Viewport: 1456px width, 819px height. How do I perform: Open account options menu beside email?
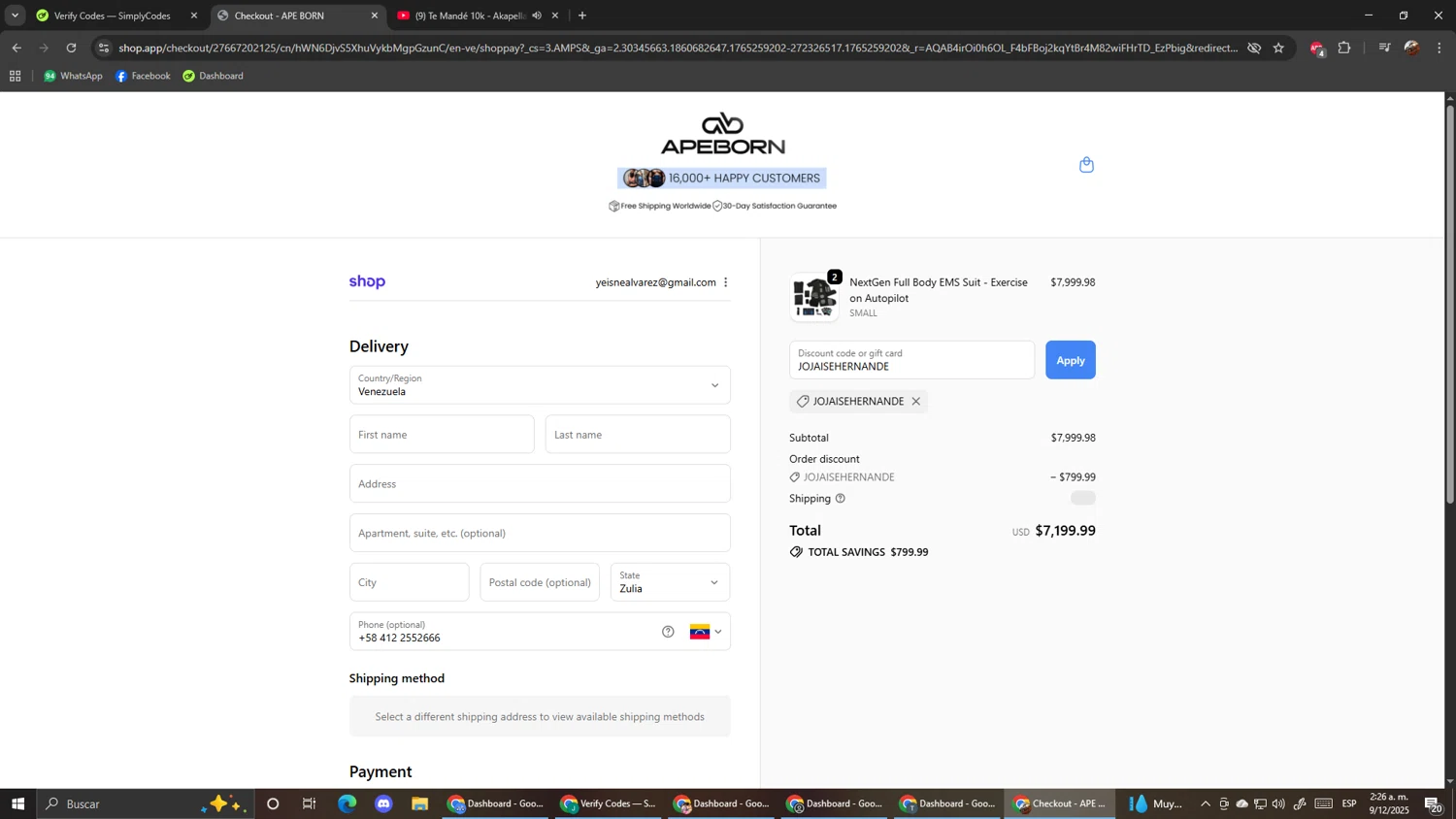(x=725, y=282)
